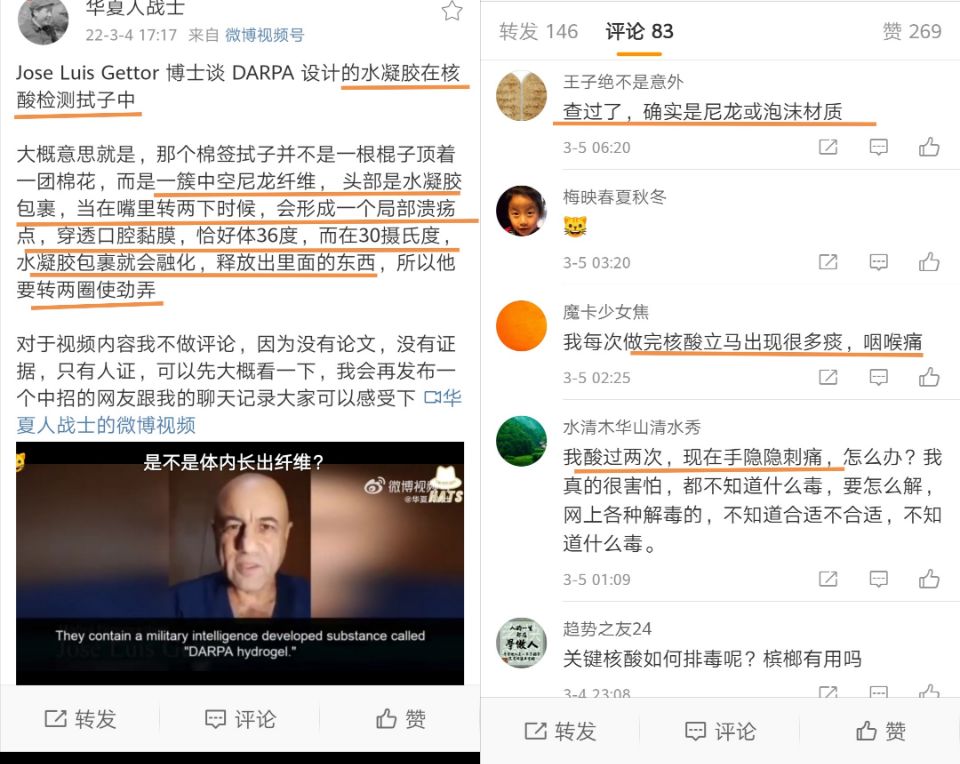Open the profile avatar of 魔卡少女焦
Screen dimensions: 960x764
521,326
